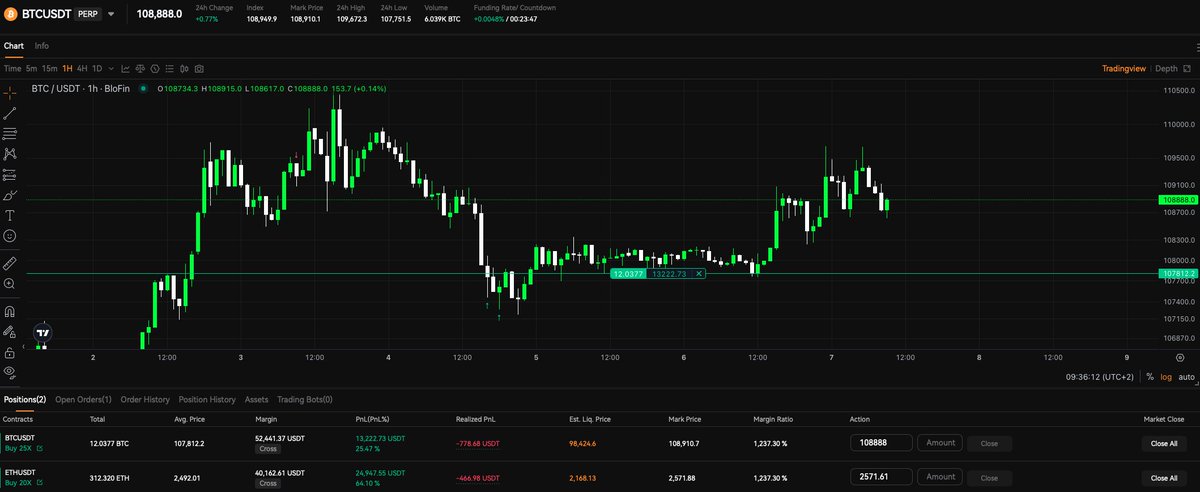
Task: Click the 13222.73 PnL label on chart
Action: pyautogui.click(x=670, y=273)
